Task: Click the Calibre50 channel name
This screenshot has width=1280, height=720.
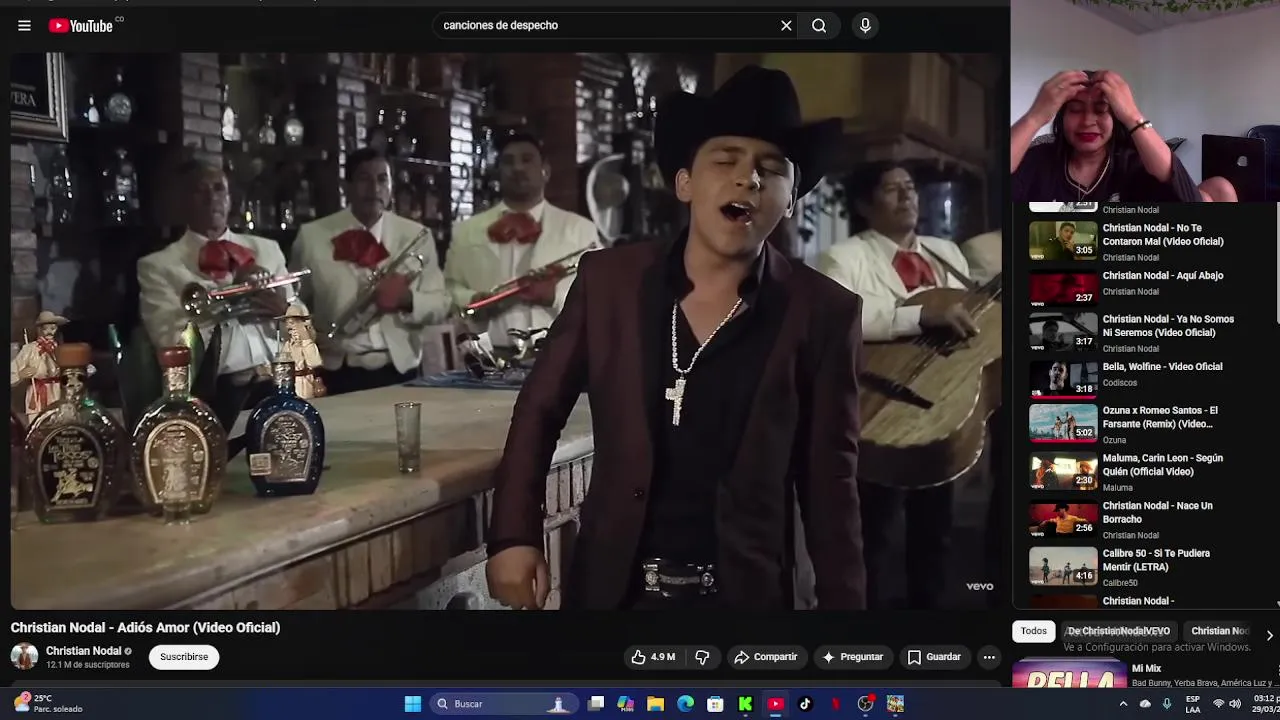Action: click(1120, 583)
